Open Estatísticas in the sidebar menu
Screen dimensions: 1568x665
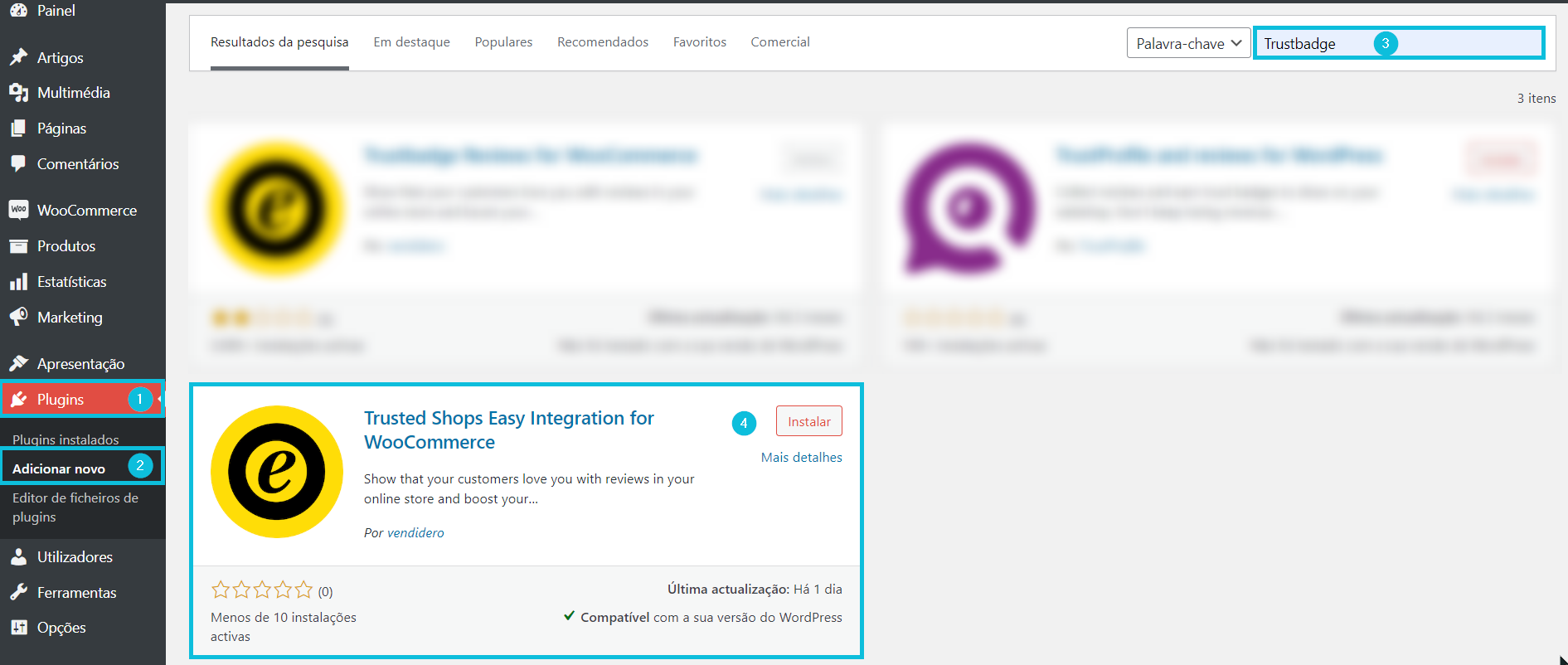(72, 282)
